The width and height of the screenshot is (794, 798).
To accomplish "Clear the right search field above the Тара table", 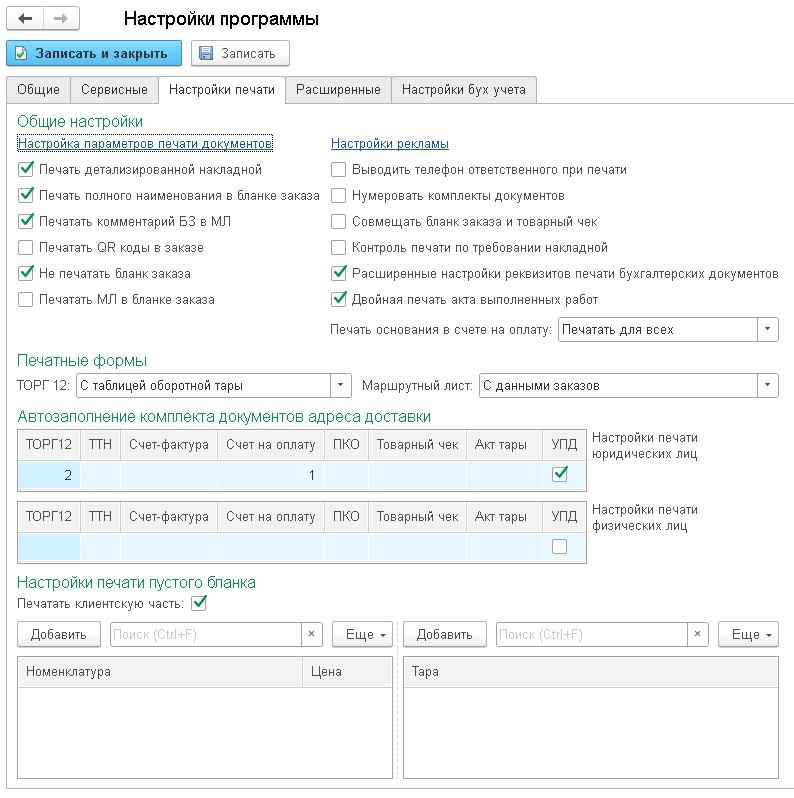I will 697,634.
